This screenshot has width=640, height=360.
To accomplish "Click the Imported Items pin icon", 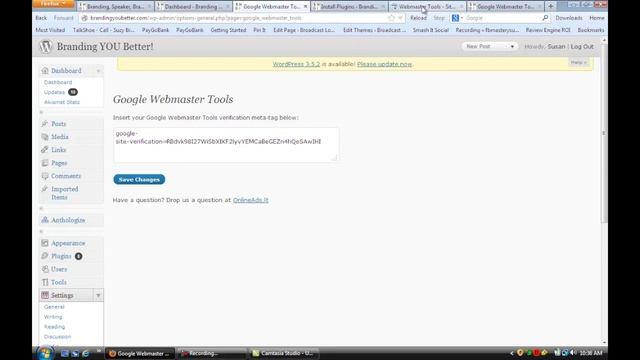I will click(45, 189).
